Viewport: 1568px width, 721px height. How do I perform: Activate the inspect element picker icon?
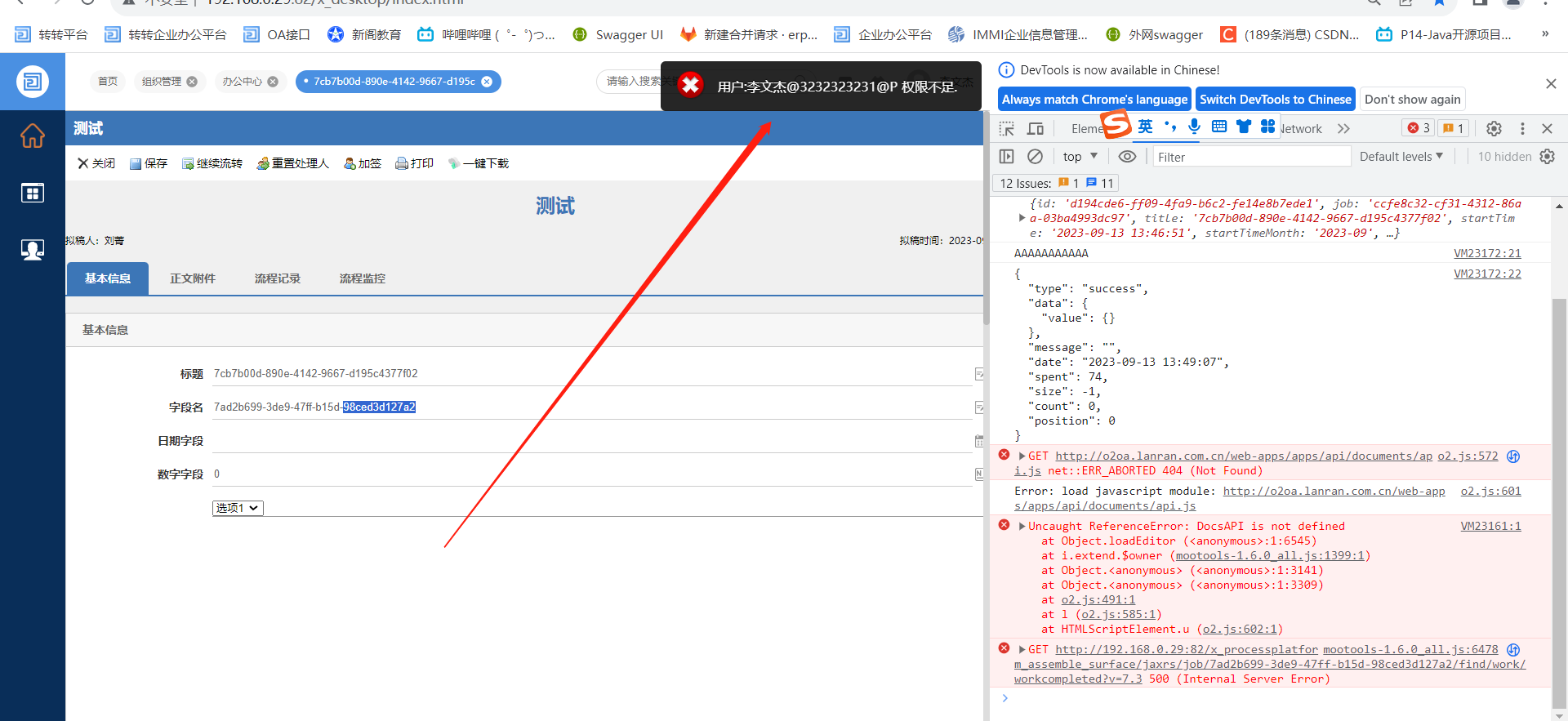pos(1007,129)
